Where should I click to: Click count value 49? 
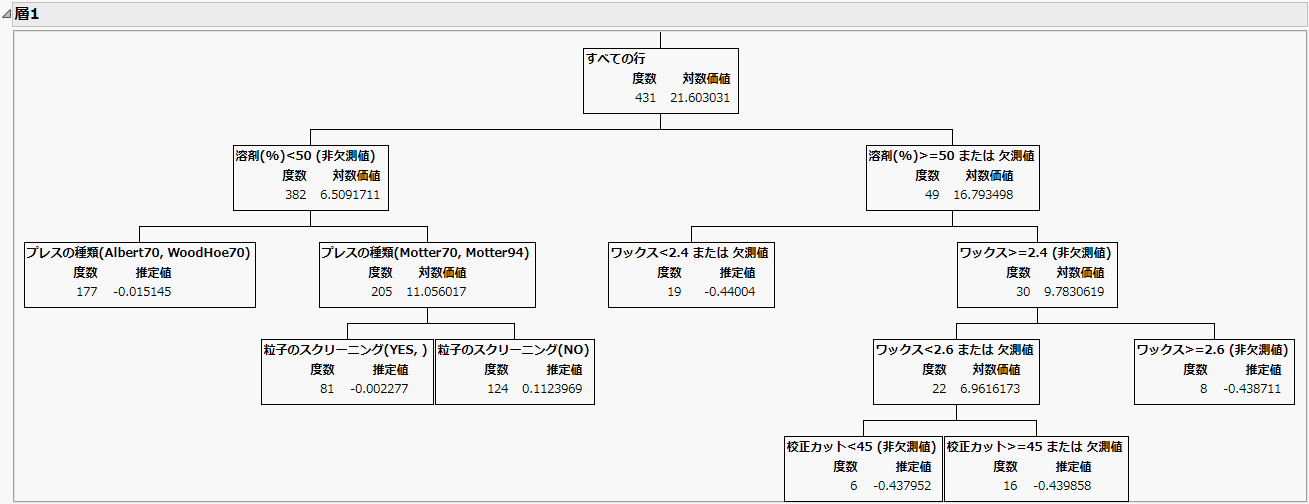click(x=932, y=194)
